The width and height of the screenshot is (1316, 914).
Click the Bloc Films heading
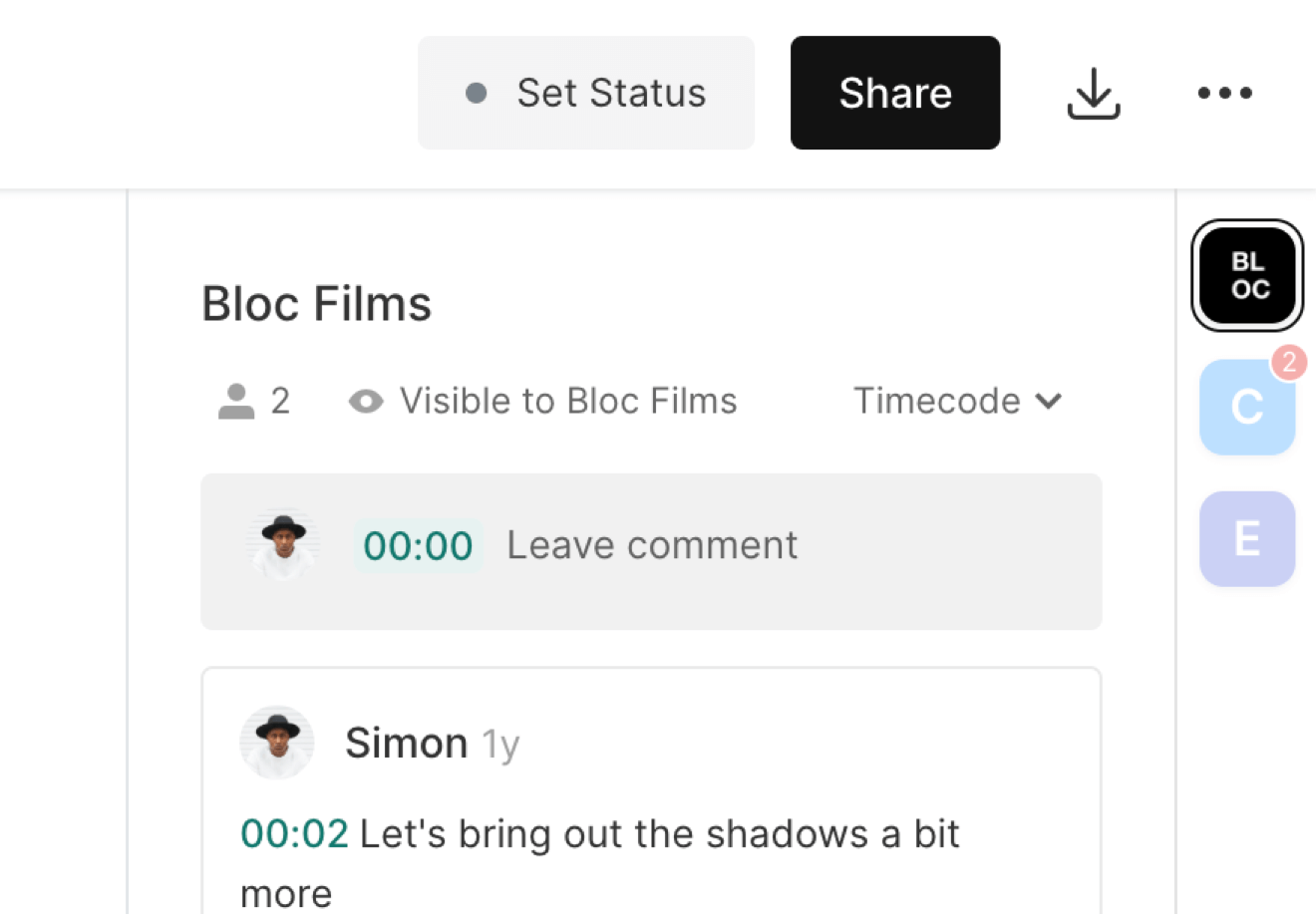click(x=316, y=304)
